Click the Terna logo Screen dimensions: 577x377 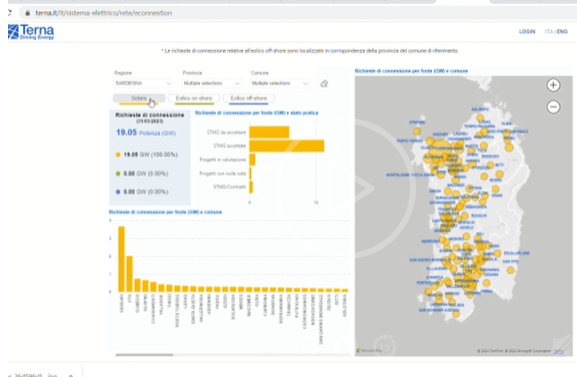click(x=31, y=32)
